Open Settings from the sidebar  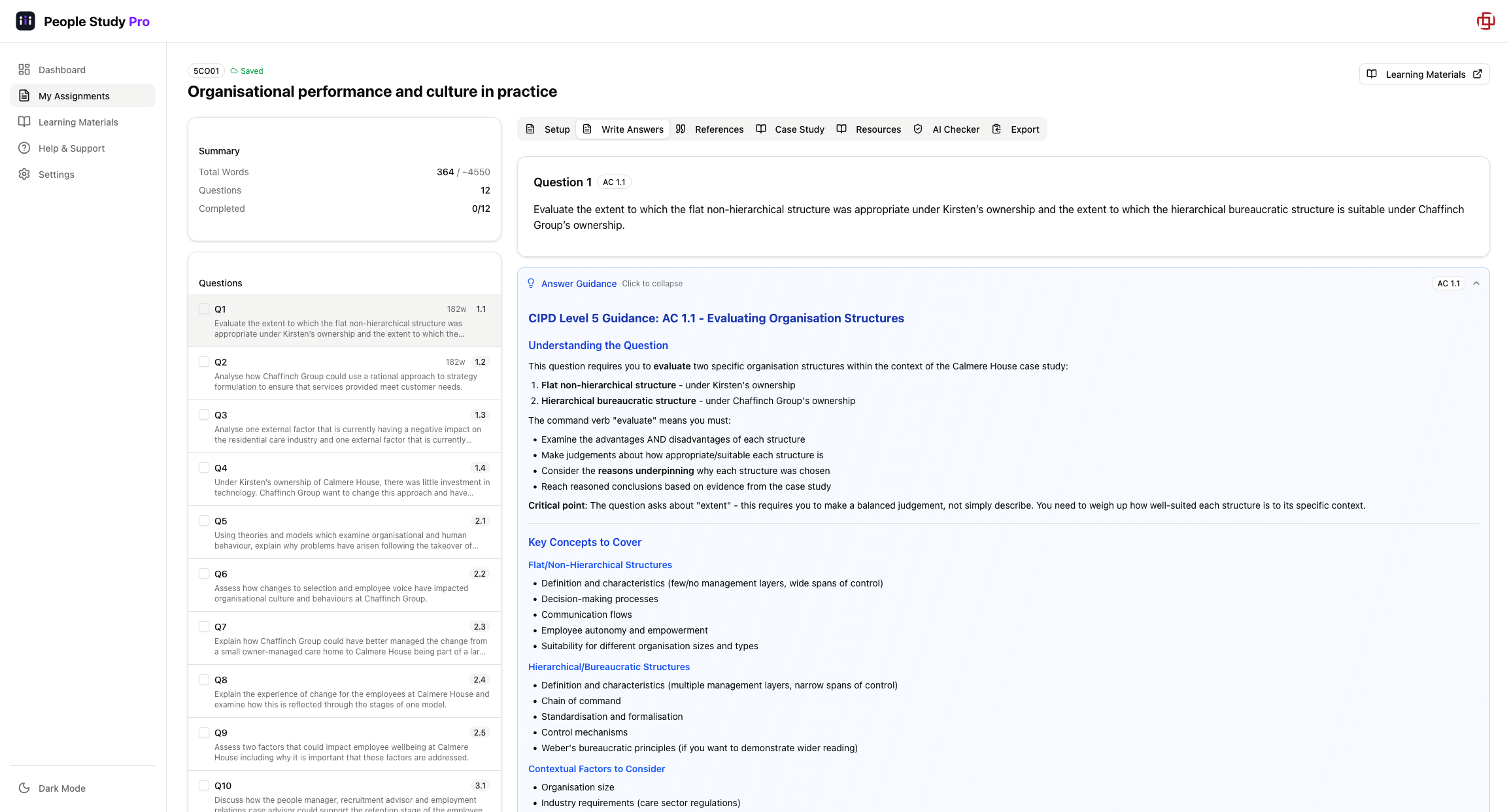point(56,174)
